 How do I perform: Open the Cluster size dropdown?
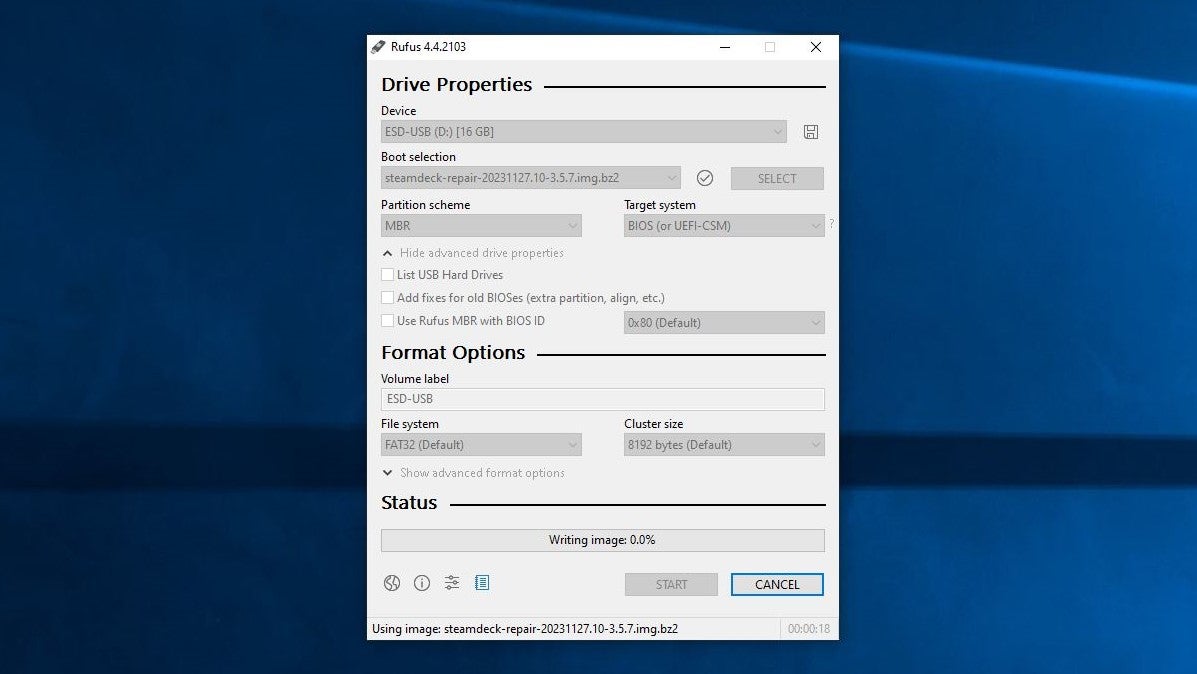click(723, 444)
